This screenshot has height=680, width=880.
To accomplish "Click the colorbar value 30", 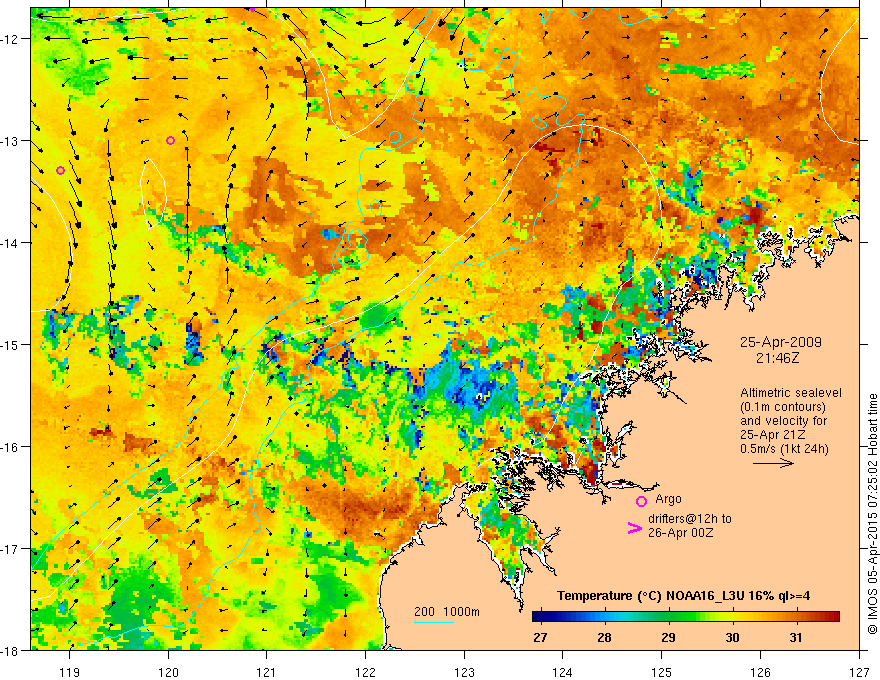I will pyautogui.click(x=732, y=637).
